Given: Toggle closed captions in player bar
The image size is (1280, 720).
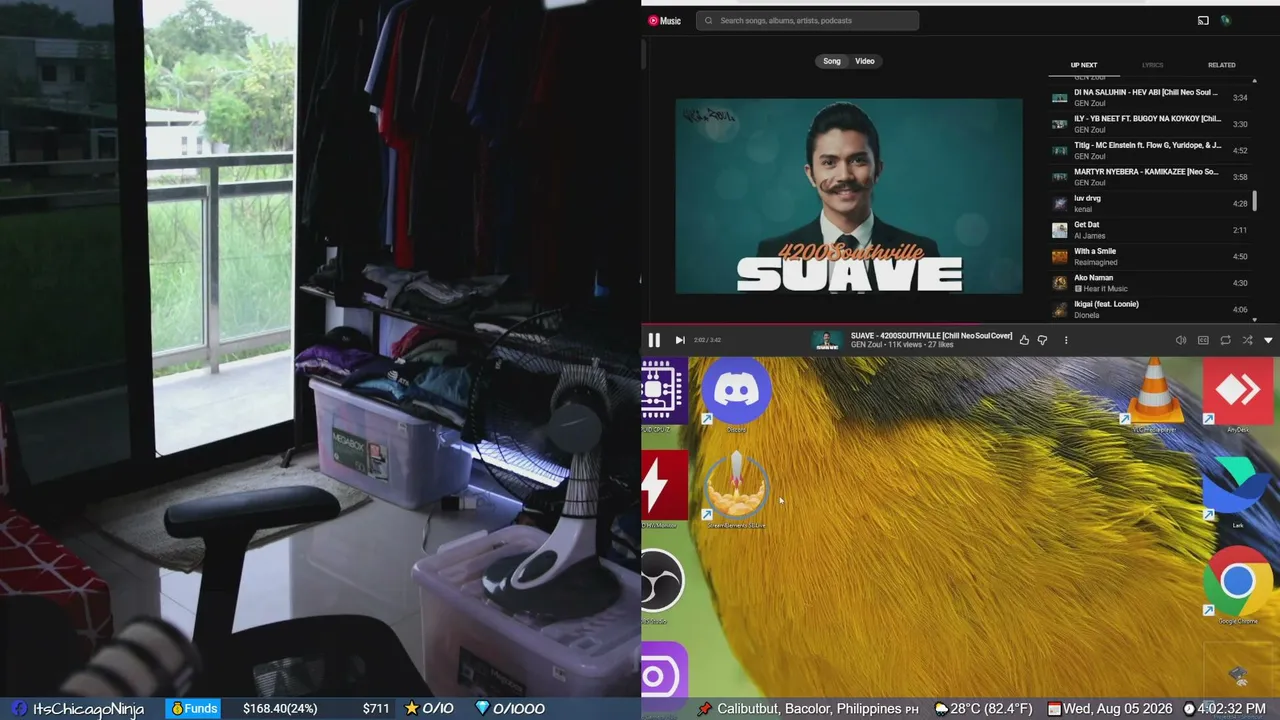Looking at the screenshot, I should [1203, 340].
